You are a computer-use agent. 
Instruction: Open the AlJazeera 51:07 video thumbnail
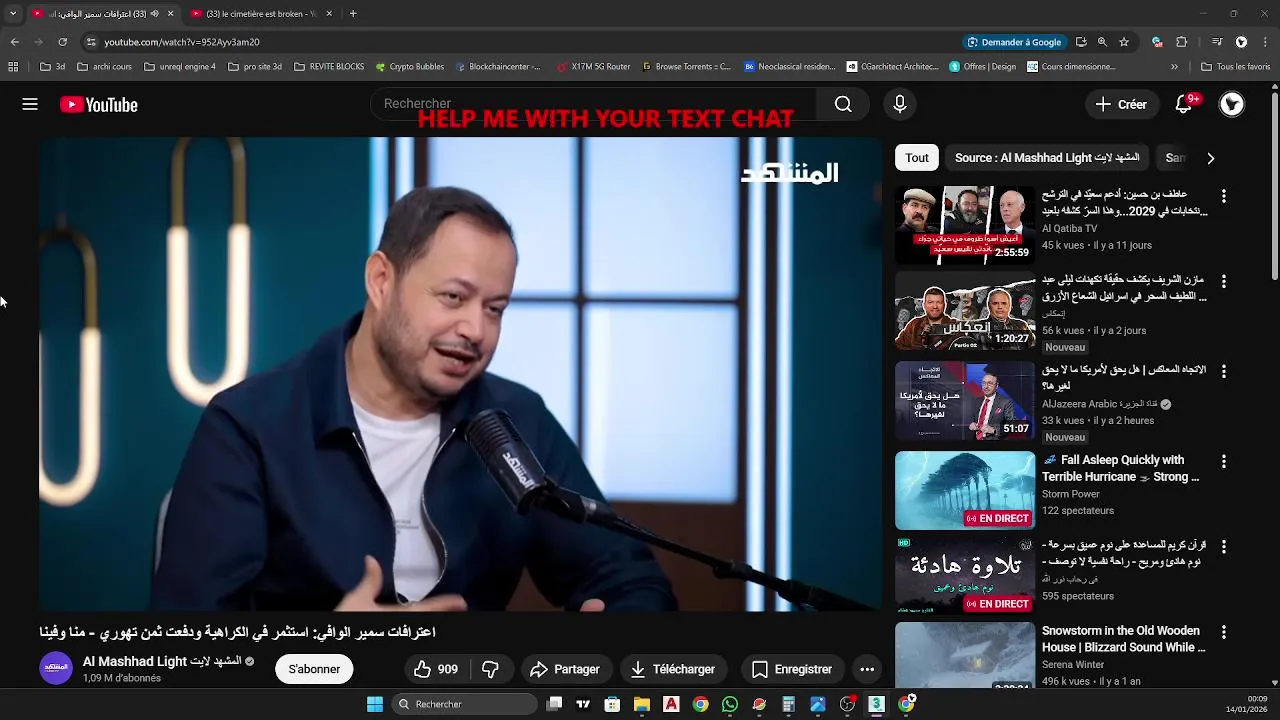click(x=965, y=400)
